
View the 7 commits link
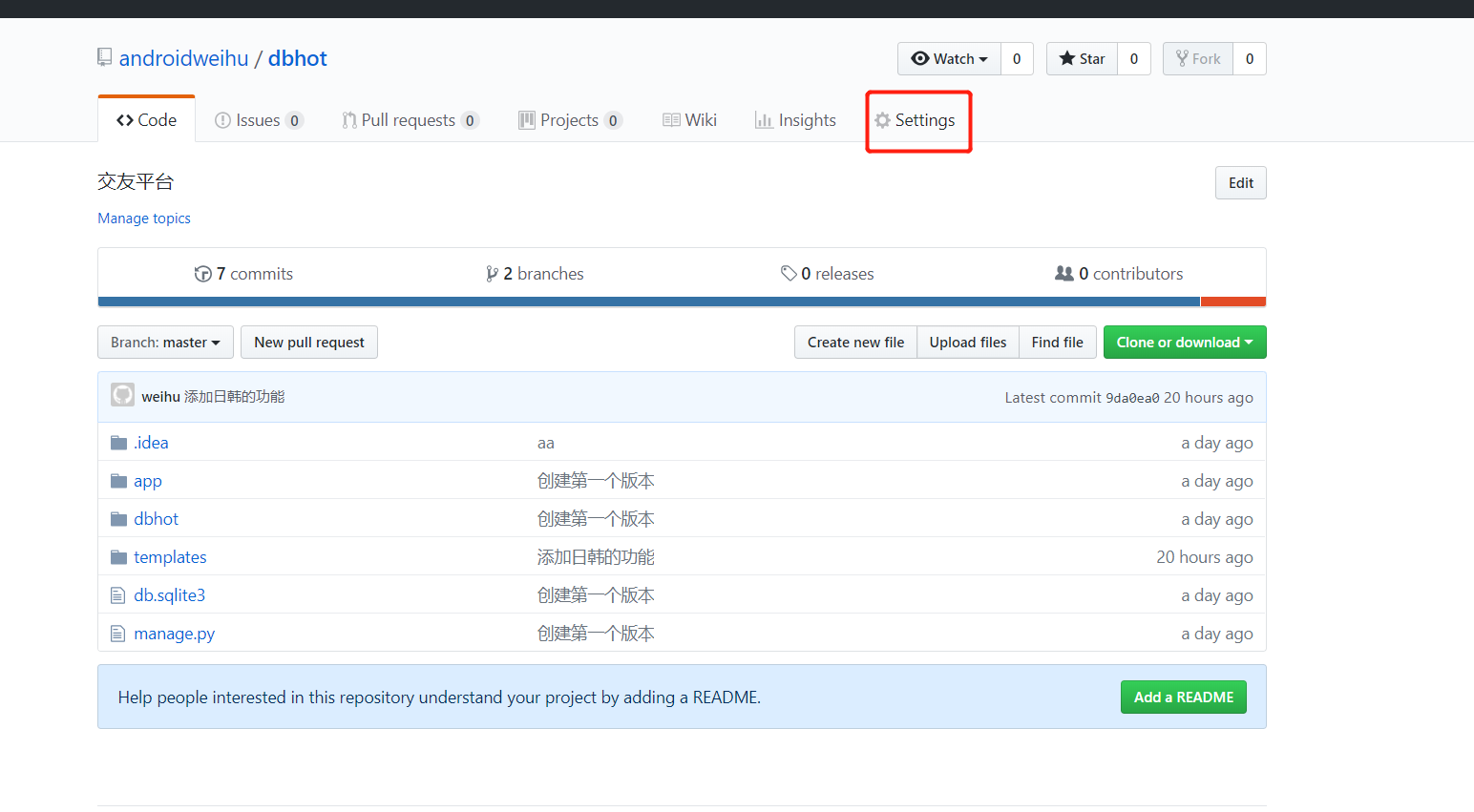click(x=243, y=274)
